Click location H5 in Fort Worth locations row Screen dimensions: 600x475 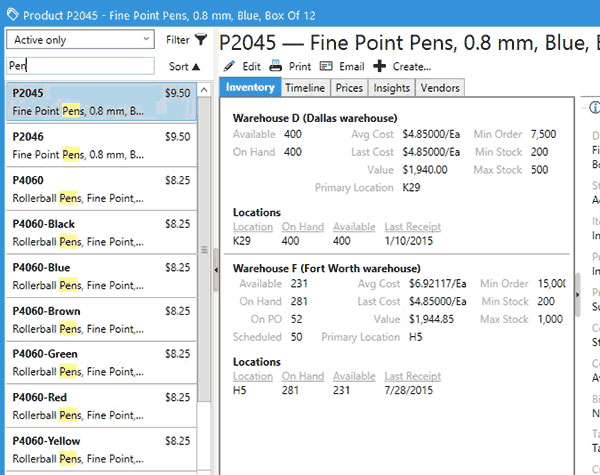240,390
